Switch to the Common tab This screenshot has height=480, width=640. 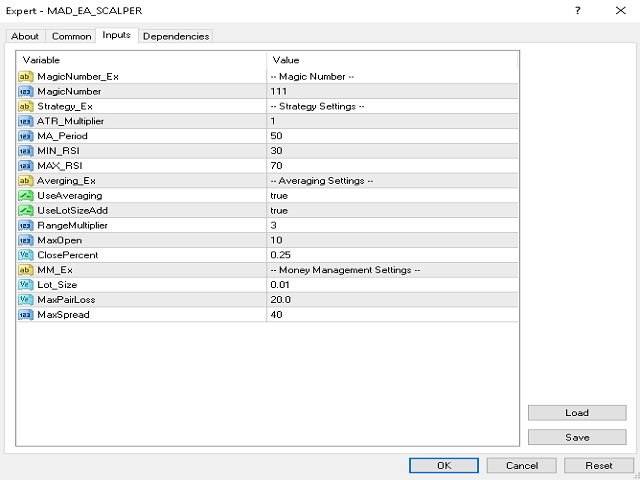(71, 36)
